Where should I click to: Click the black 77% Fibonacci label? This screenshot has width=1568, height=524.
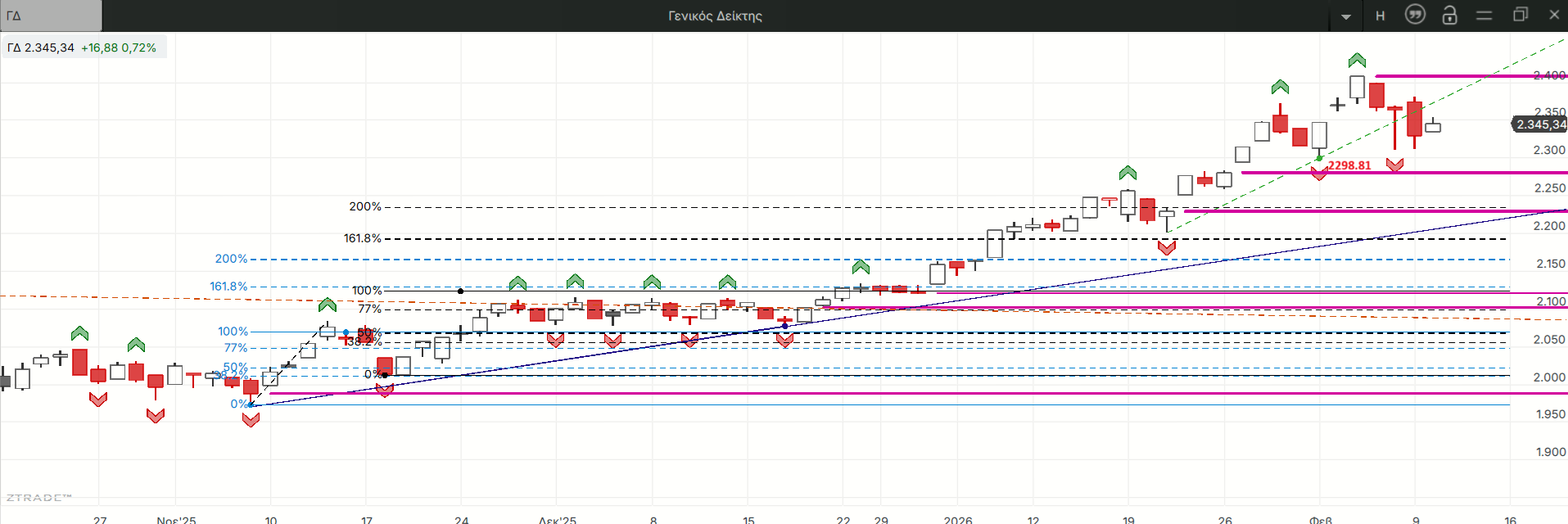click(x=369, y=309)
